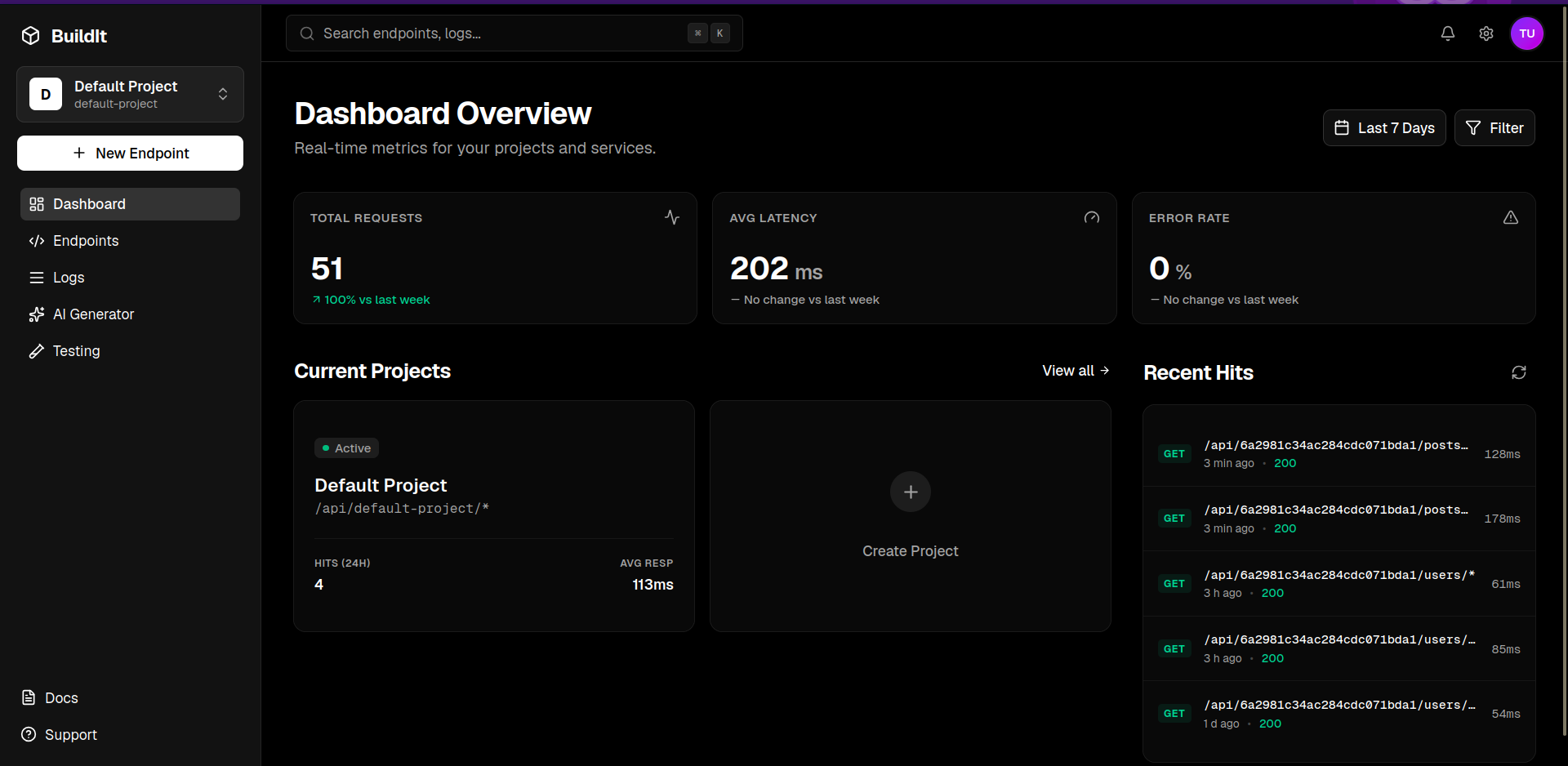Open the Last 7 Days date range dropdown

click(x=1384, y=127)
